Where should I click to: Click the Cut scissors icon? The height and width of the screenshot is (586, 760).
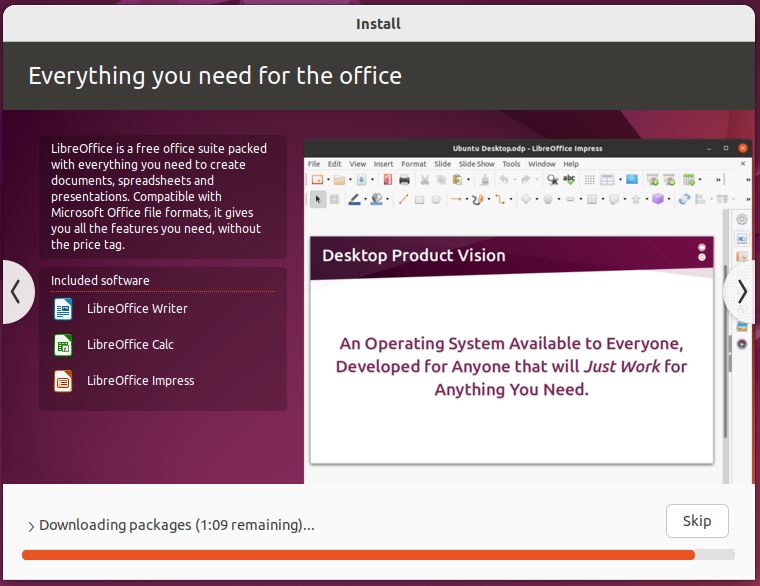pos(425,180)
